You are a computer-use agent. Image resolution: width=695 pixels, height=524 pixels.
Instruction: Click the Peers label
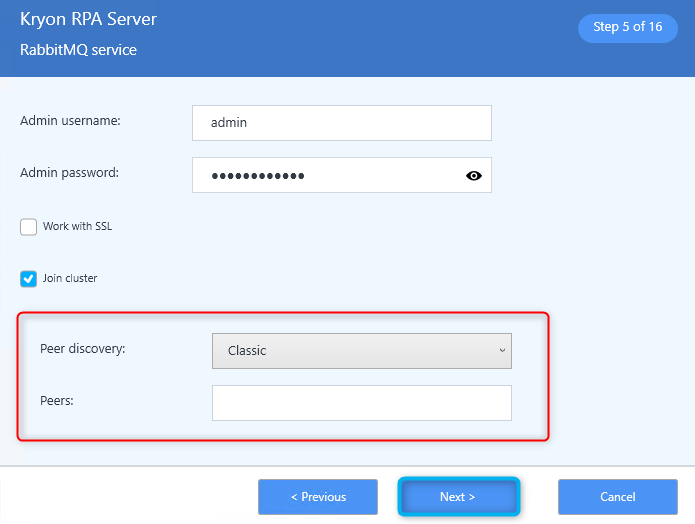point(57,401)
